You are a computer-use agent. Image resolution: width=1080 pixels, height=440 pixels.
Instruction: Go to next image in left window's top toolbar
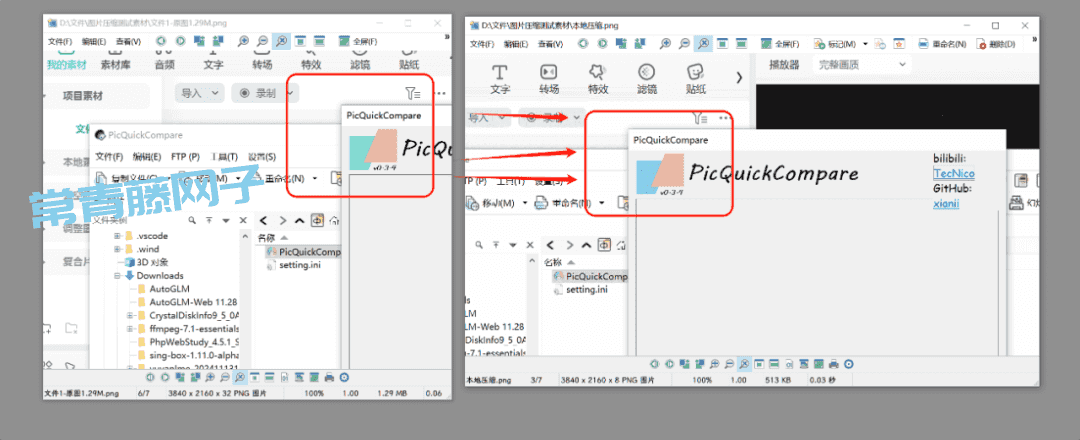click(180, 41)
